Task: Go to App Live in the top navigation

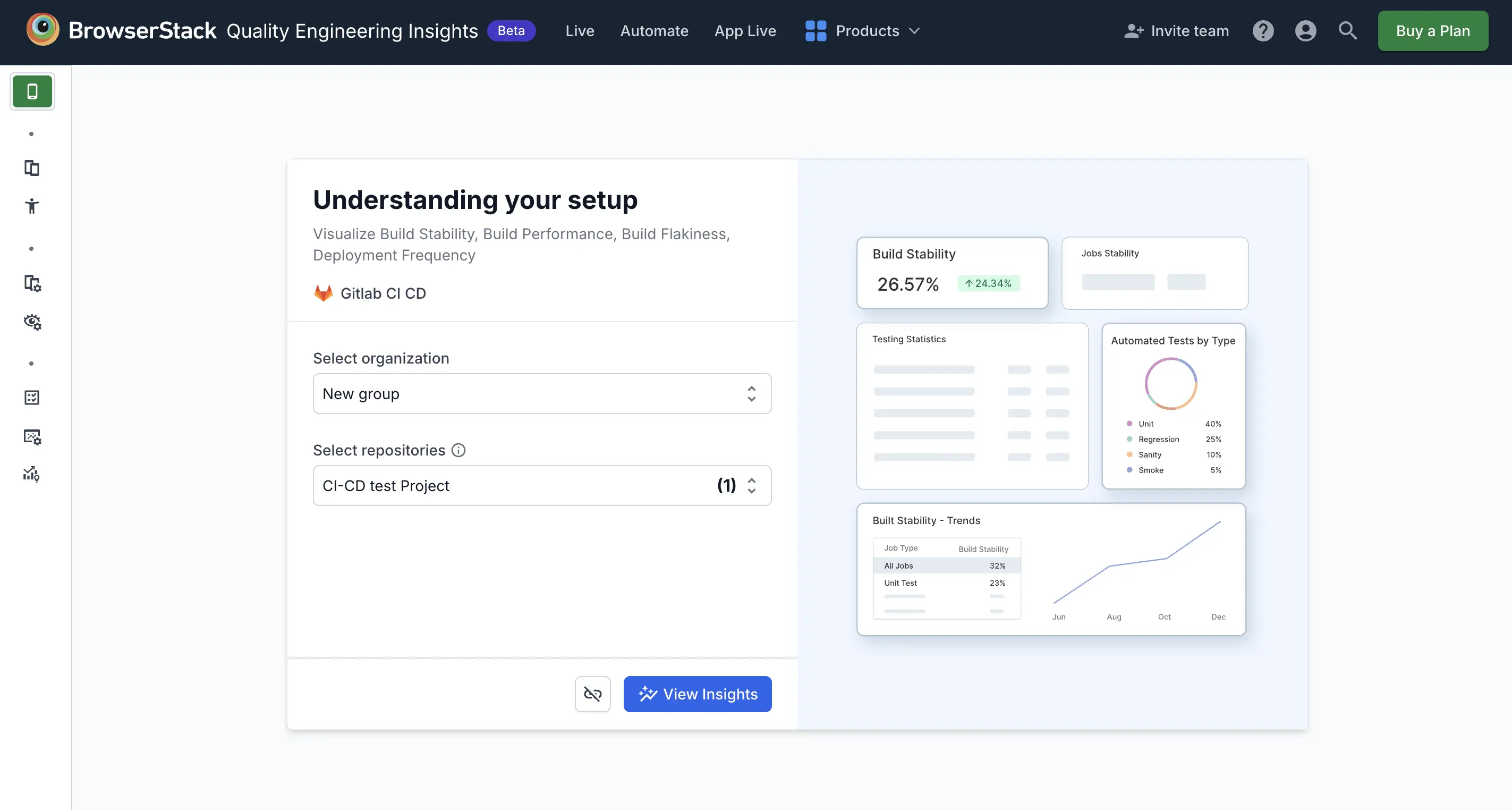Action: (745, 30)
